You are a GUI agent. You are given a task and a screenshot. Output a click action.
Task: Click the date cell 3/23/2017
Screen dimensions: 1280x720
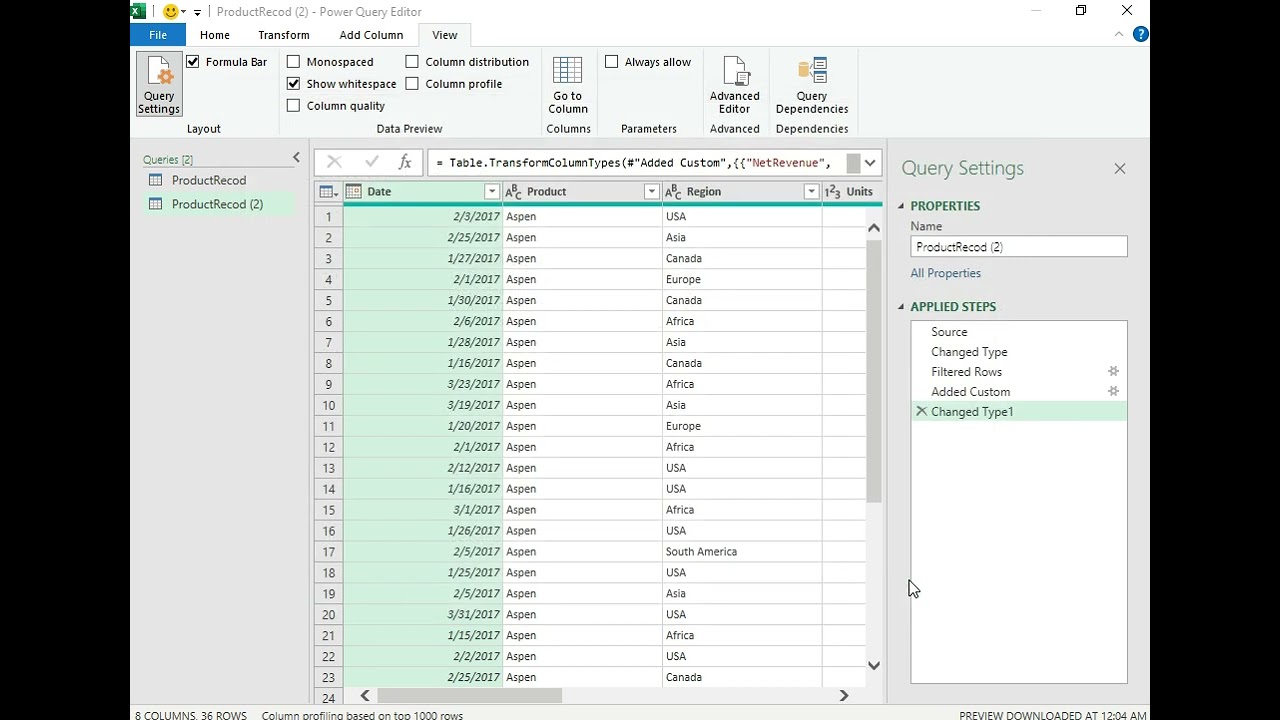pyautogui.click(x=423, y=384)
